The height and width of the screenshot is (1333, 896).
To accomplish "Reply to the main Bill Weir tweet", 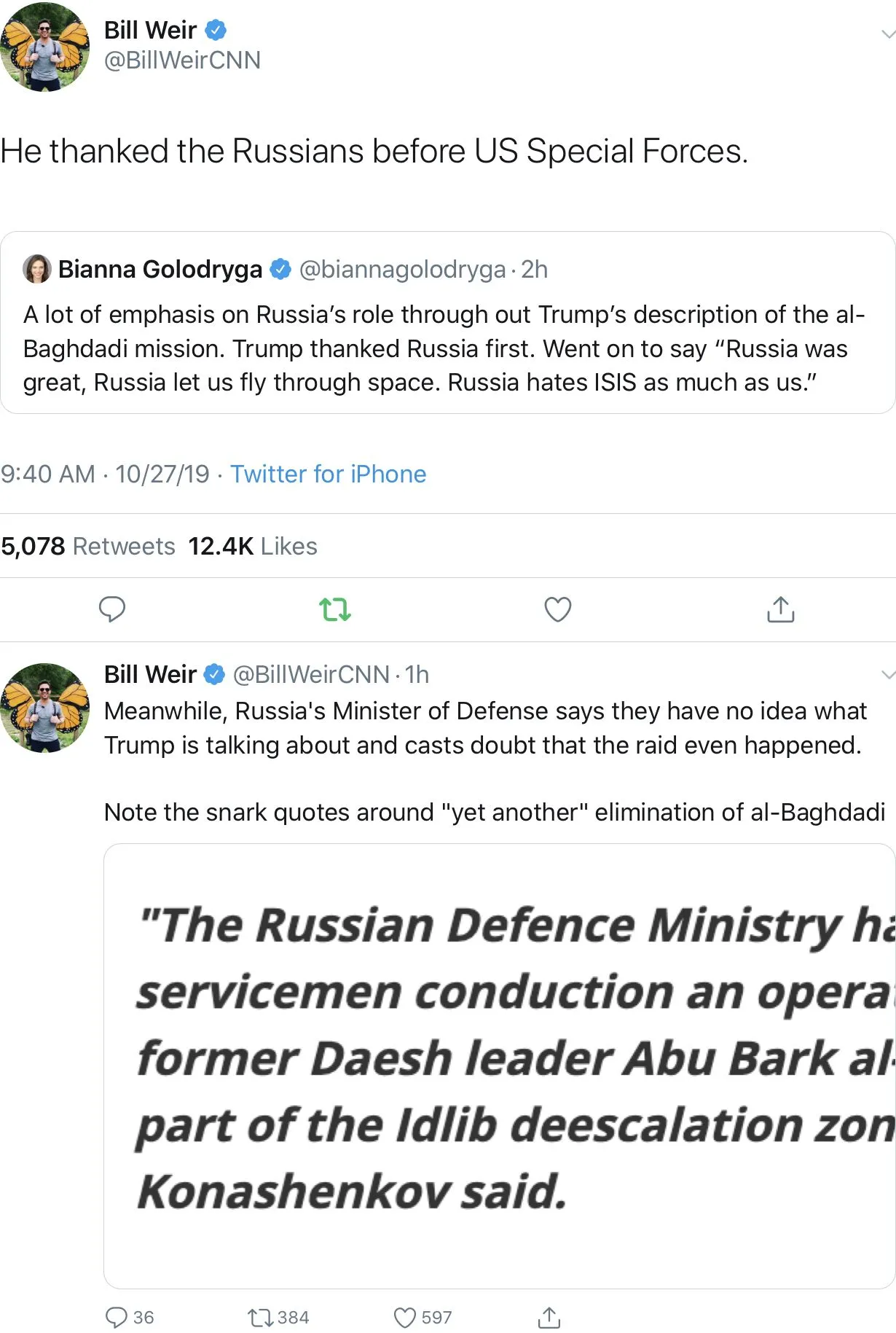I will [x=112, y=609].
